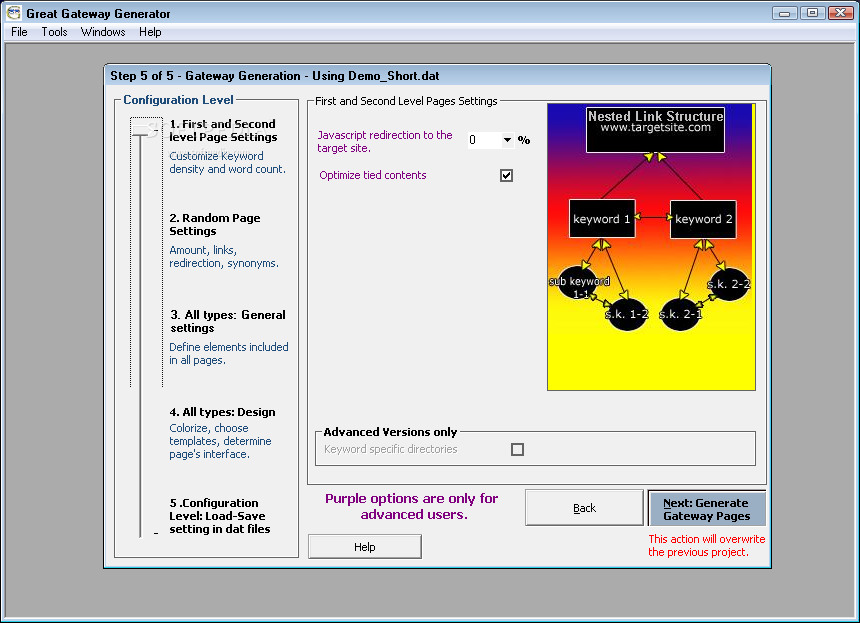
Task: Click the s.k. 1-2 node in diagram
Action: tap(627, 314)
